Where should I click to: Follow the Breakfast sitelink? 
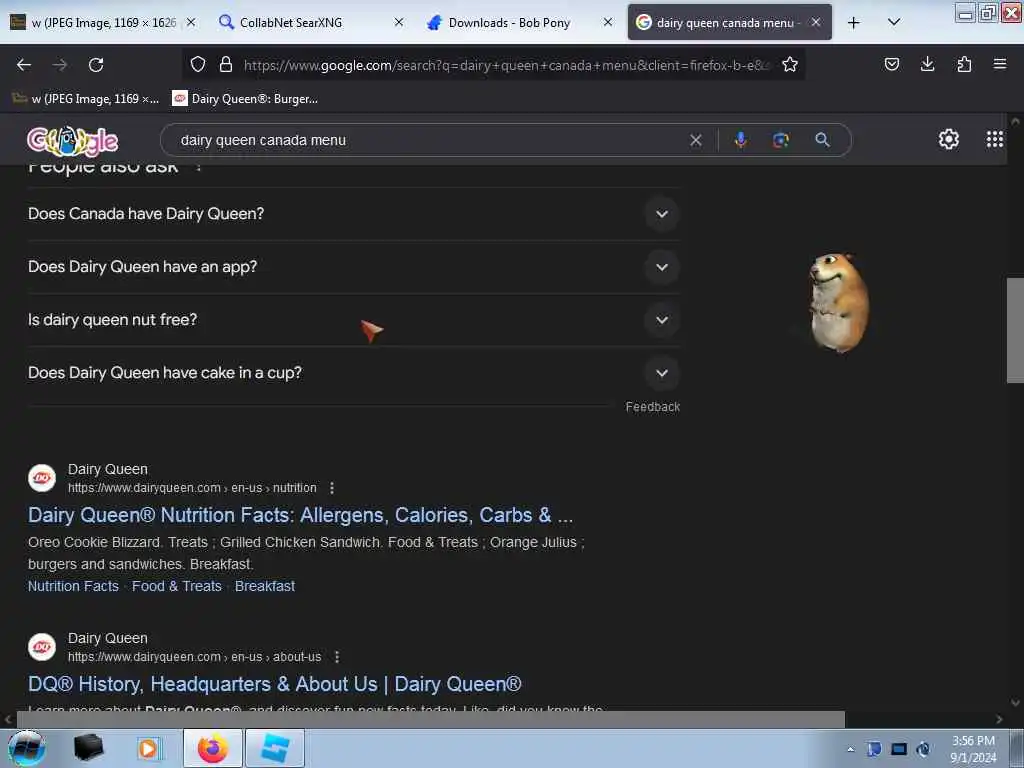(x=265, y=586)
